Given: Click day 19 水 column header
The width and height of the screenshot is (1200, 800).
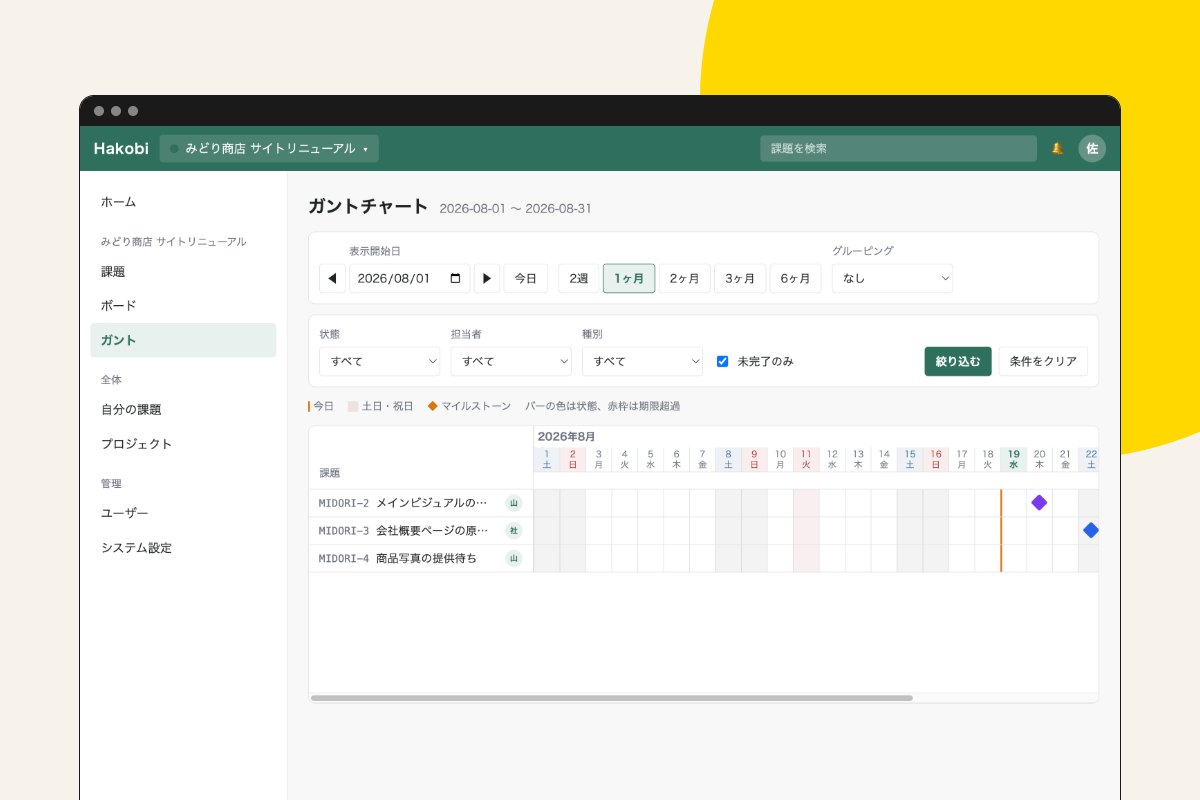Looking at the screenshot, I should coord(1013,459).
